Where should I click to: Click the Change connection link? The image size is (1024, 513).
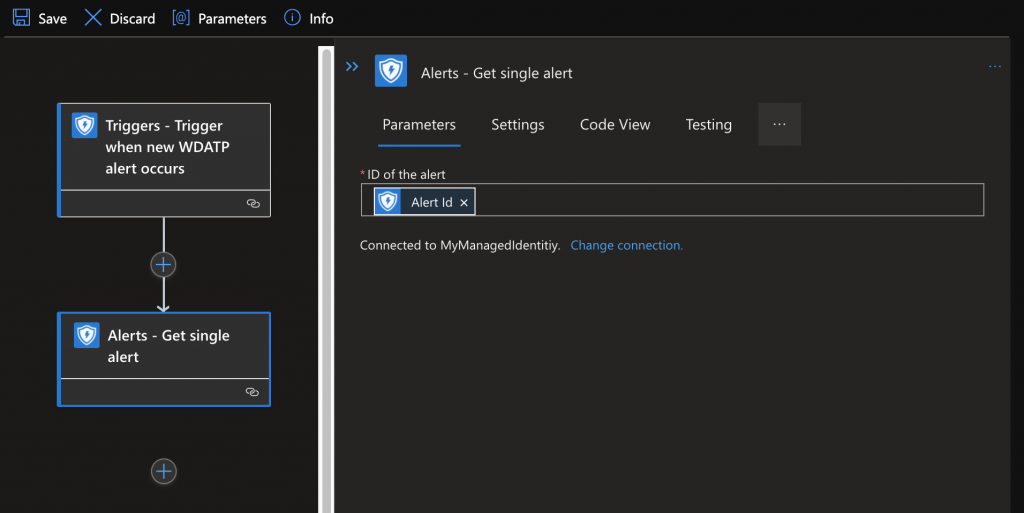click(x=626, y=245)
